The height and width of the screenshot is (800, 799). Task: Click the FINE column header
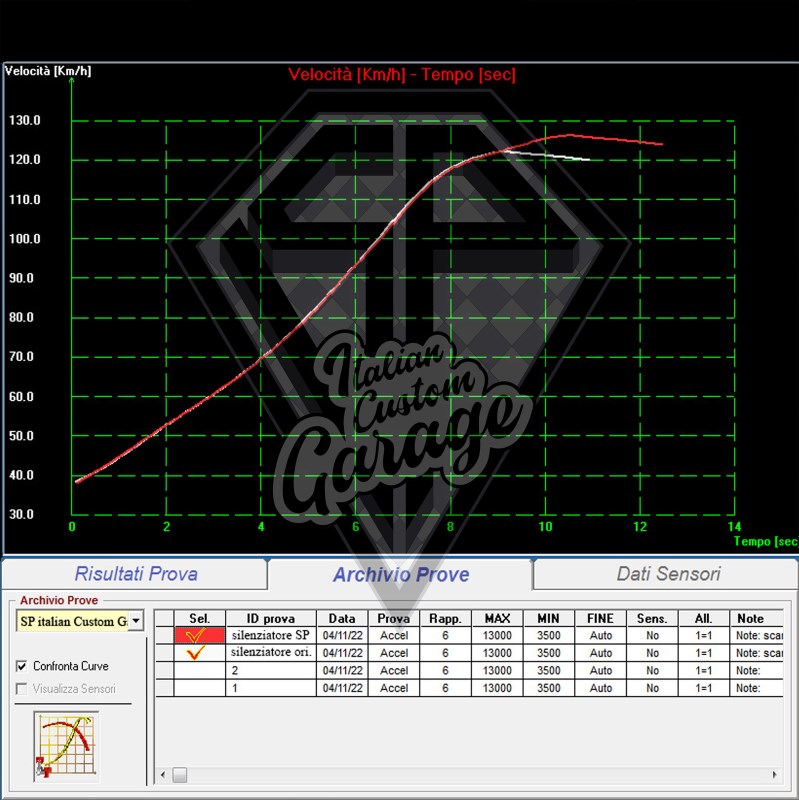tap(601, 618)
